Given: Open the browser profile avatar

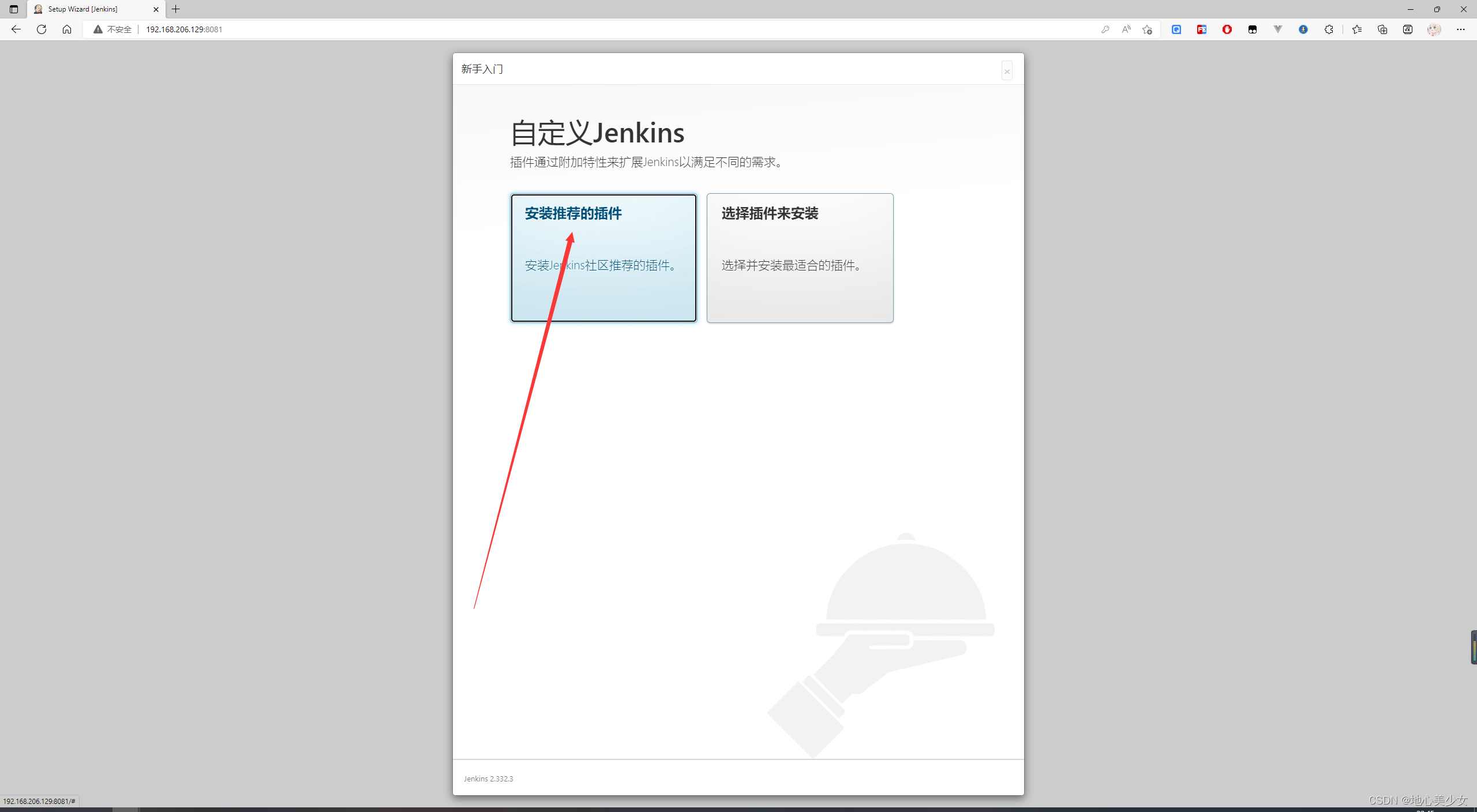Looking at the screenshot, I should pyautogui.click(x=1435, y=29).
